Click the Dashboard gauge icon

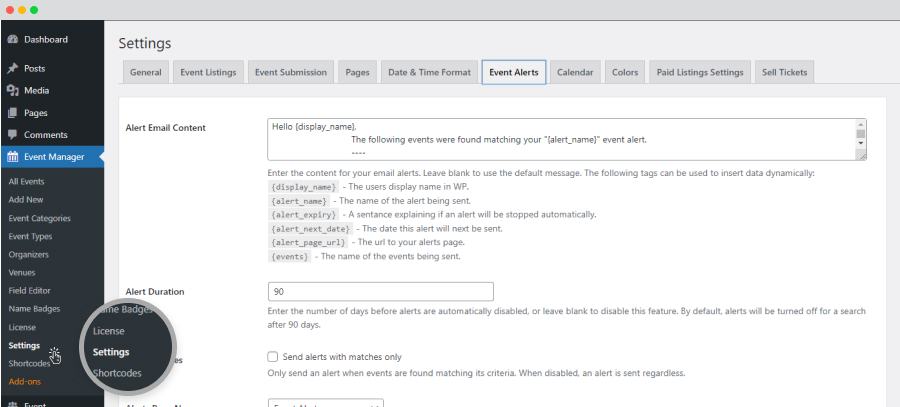pos(12,40)
